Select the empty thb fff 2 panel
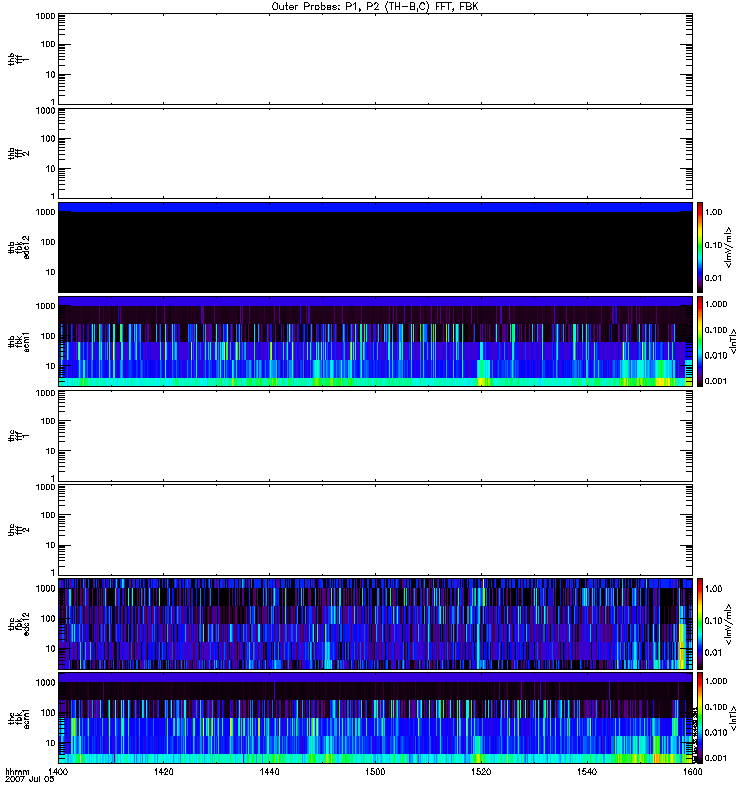This screenshot has height=800, width=750. pyautogui.click(x=375, y=152)
